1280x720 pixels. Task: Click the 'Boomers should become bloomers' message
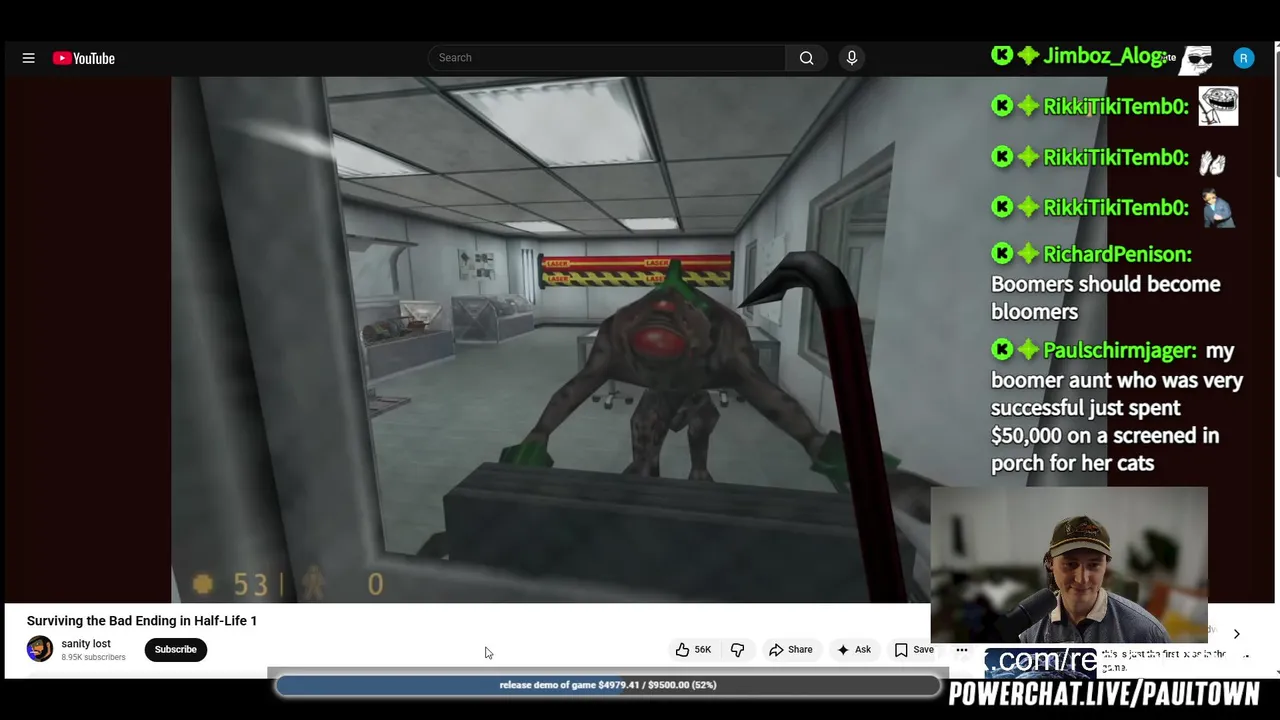1105,298
